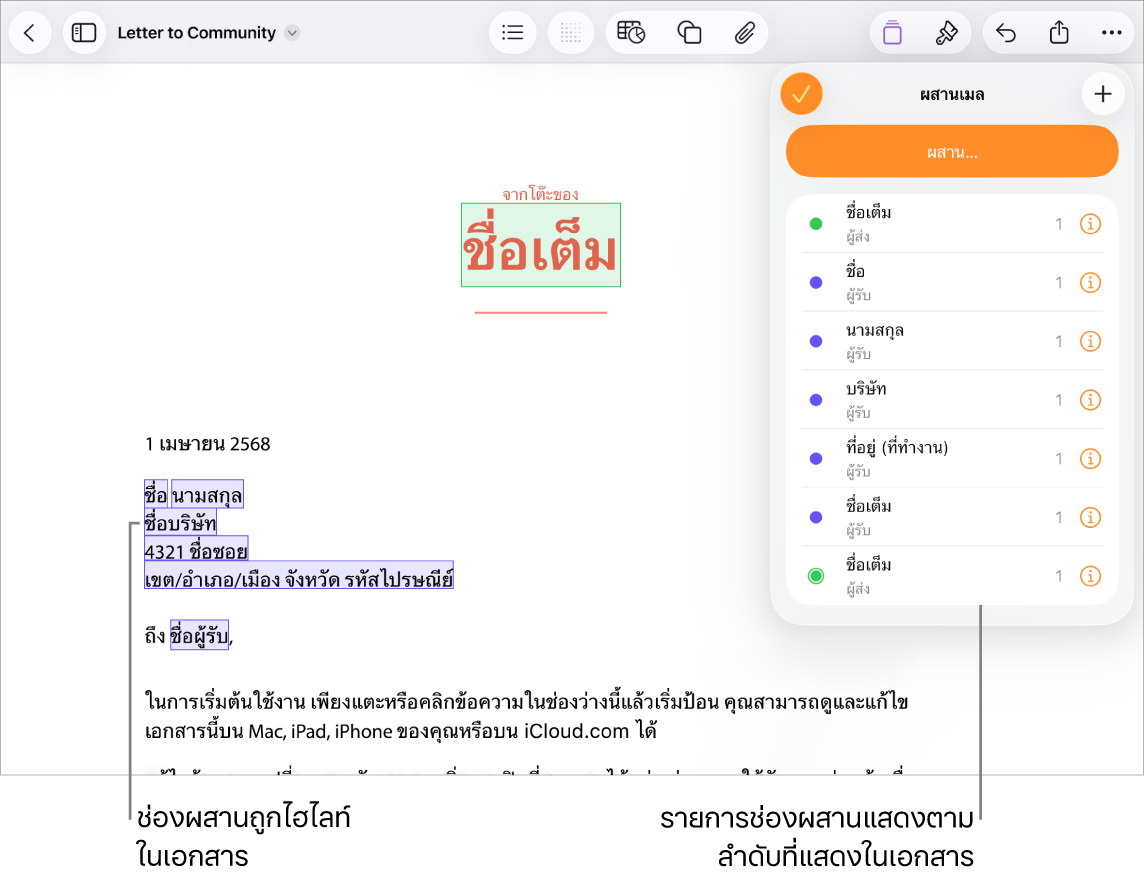Tap the paperclip attachment icon
This screenshot has width=1146, height=878.
[745, 33]
